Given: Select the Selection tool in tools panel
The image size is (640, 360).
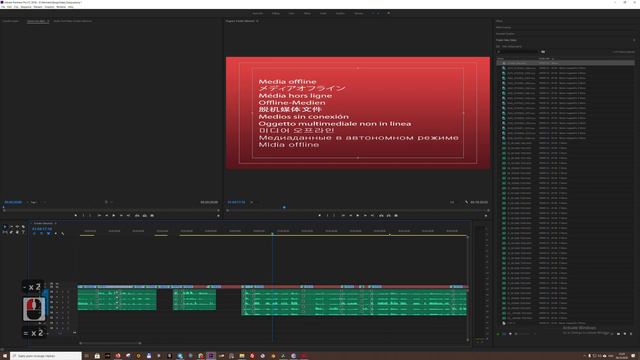Looking at the screenshot, I should pyautogui.click(x=5, y=227).
